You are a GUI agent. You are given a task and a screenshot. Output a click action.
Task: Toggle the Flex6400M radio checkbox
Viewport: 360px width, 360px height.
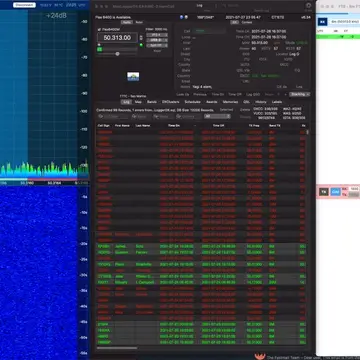tap(99, 29)
